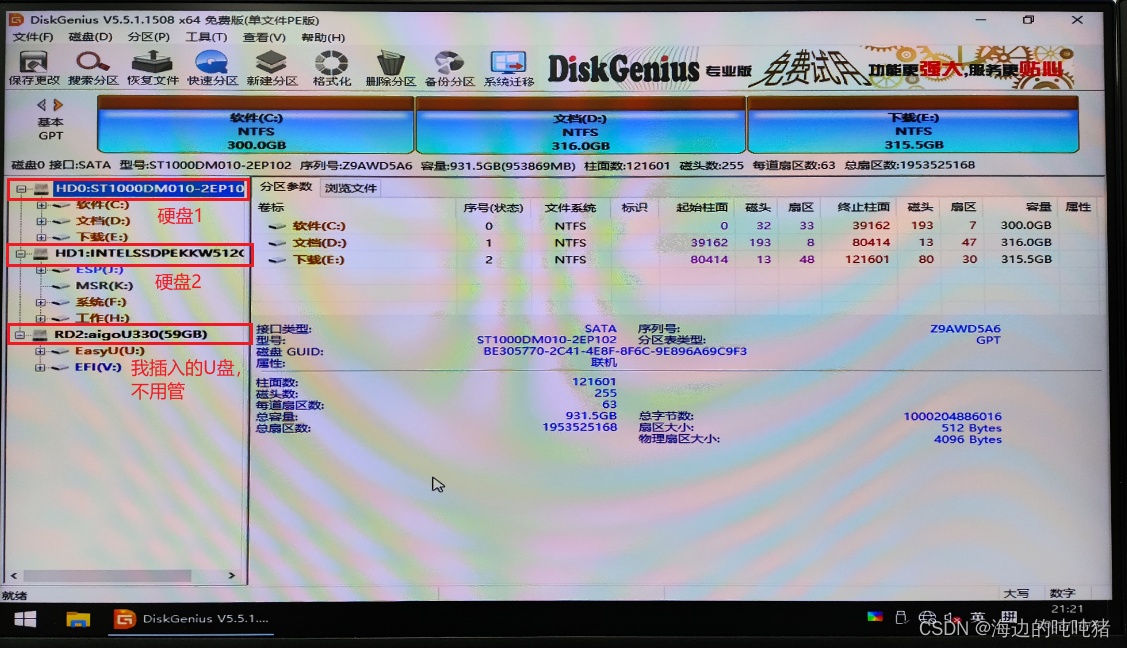The width and height of the screenshot is (1127, 648).
Task: Click the 英 input language indicator
Action: click(978, 618)
